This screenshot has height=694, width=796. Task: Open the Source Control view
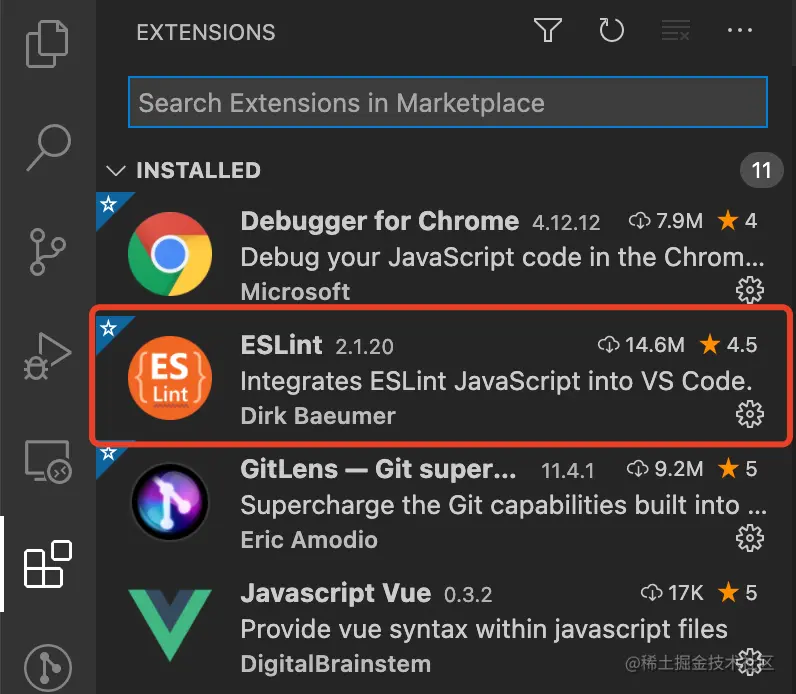(x=47, y=252)
